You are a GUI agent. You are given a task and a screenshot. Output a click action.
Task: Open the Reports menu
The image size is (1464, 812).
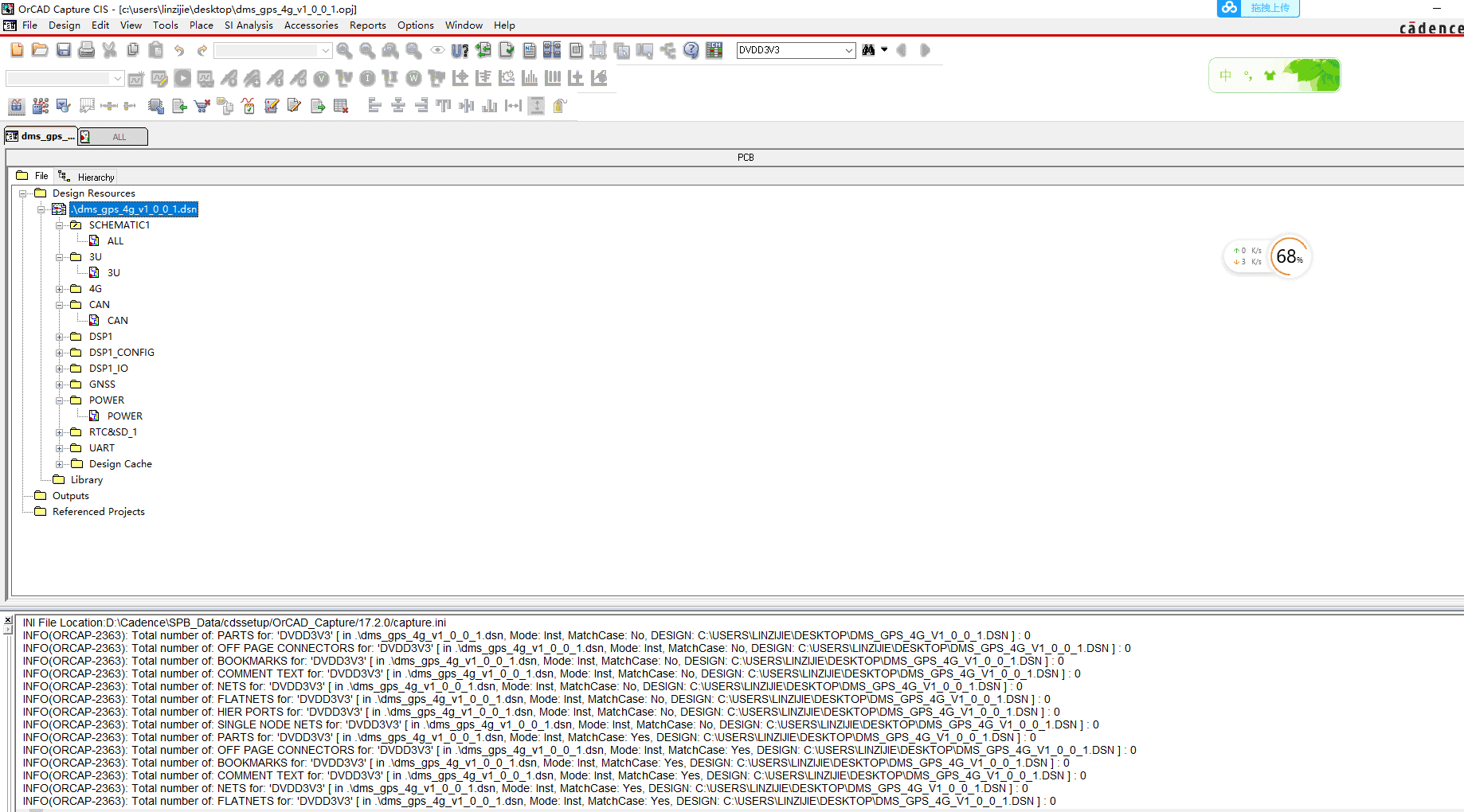pos(368,25)
